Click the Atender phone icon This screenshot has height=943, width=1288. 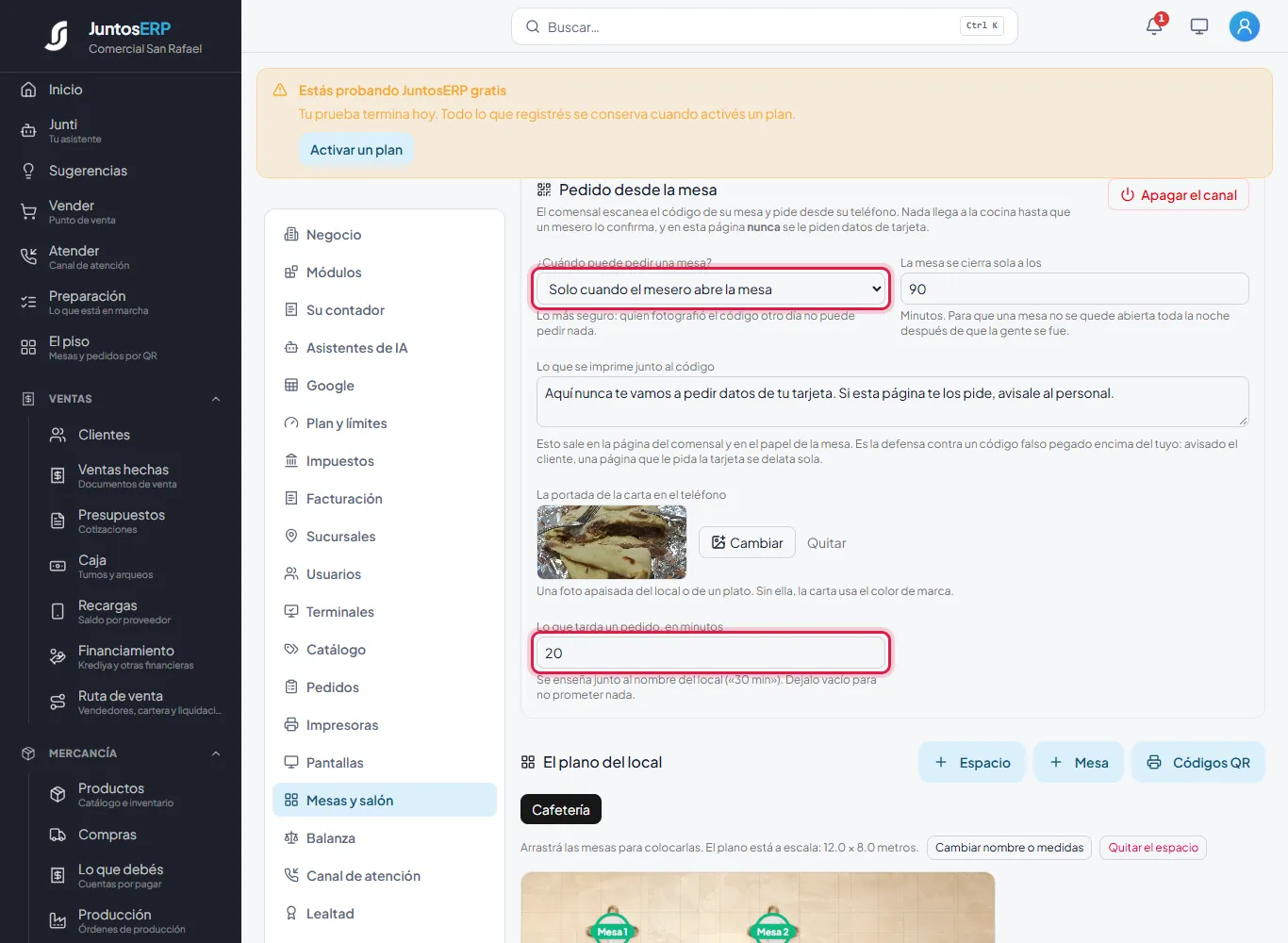click(x=28, y=257)
